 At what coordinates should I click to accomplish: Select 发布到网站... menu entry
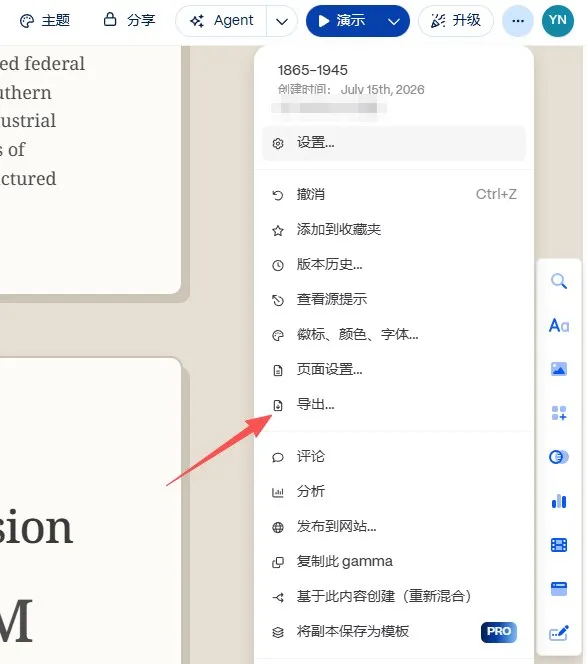394,526
